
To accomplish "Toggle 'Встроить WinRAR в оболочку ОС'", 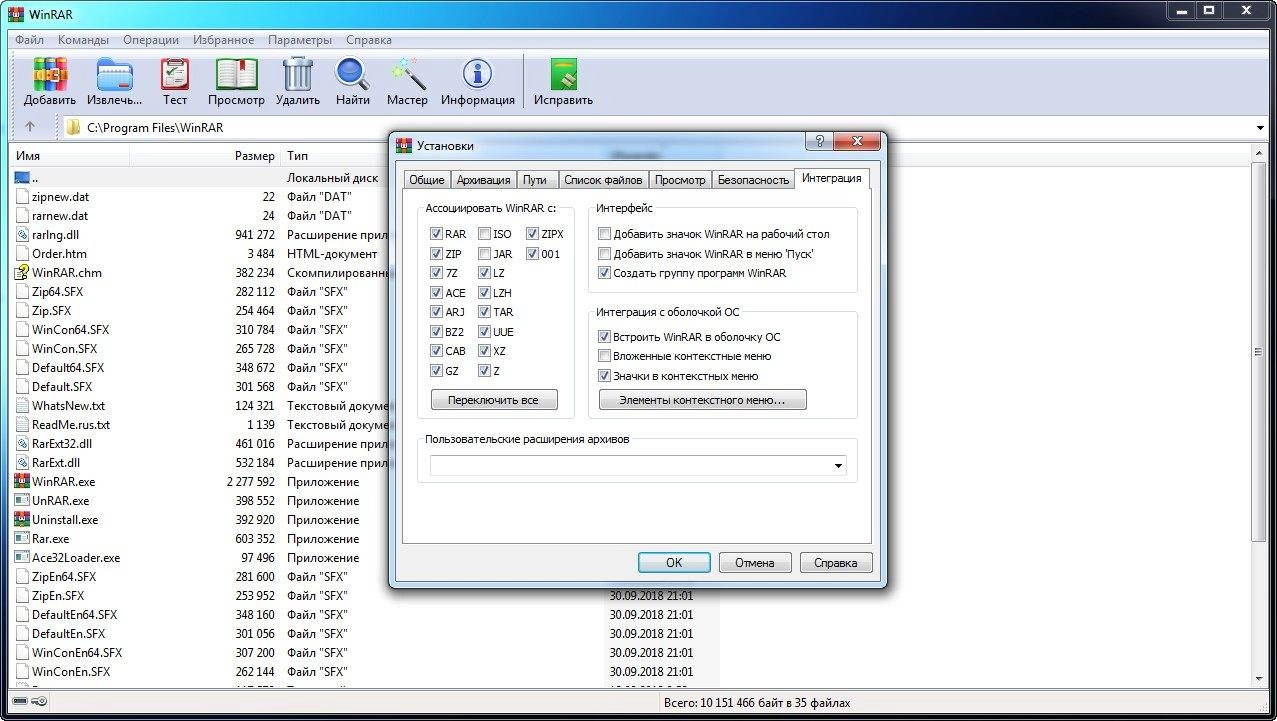I will 604,337.
